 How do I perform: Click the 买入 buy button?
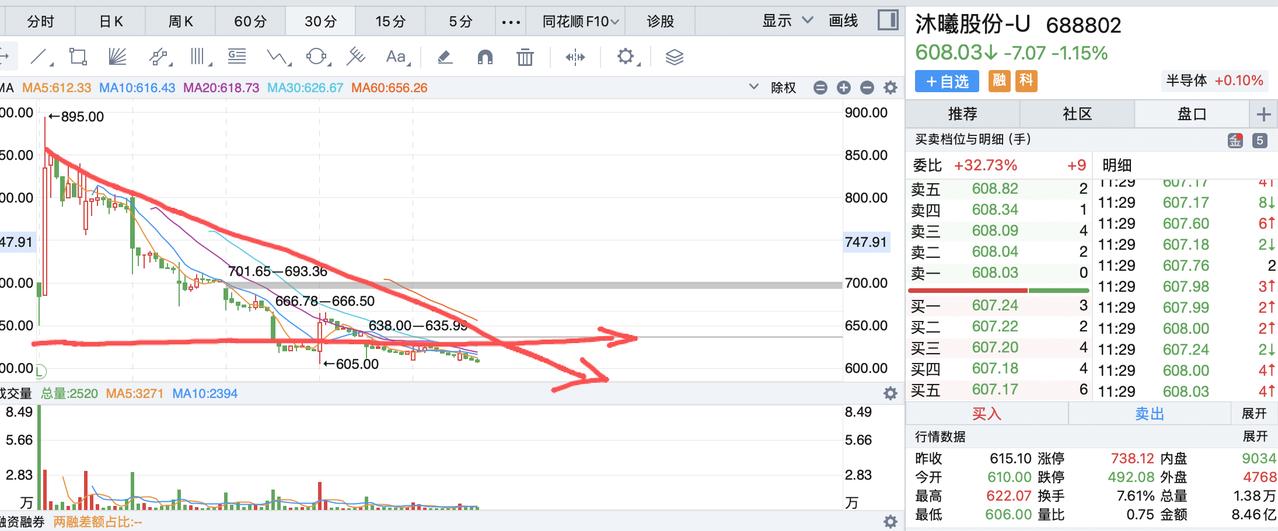pos(987,413)
